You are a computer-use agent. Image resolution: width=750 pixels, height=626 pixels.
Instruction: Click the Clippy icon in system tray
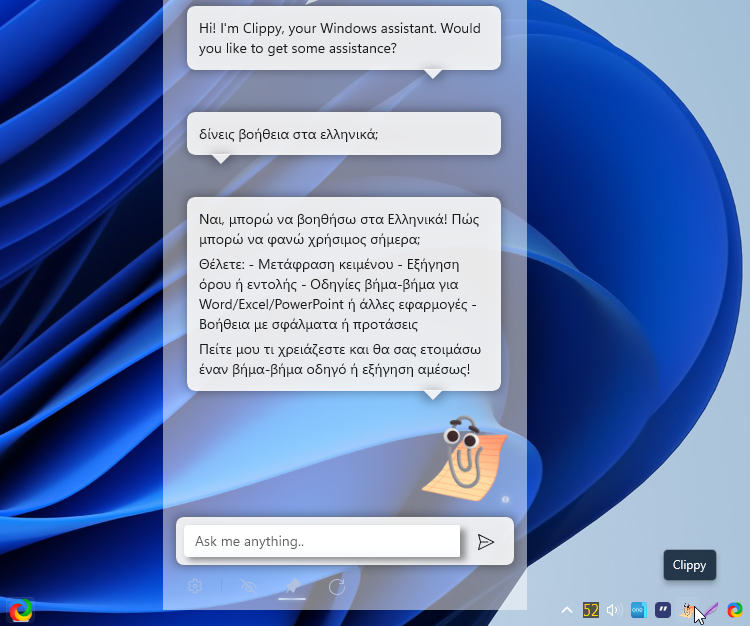pyautogui.click(x=688, y=609)
